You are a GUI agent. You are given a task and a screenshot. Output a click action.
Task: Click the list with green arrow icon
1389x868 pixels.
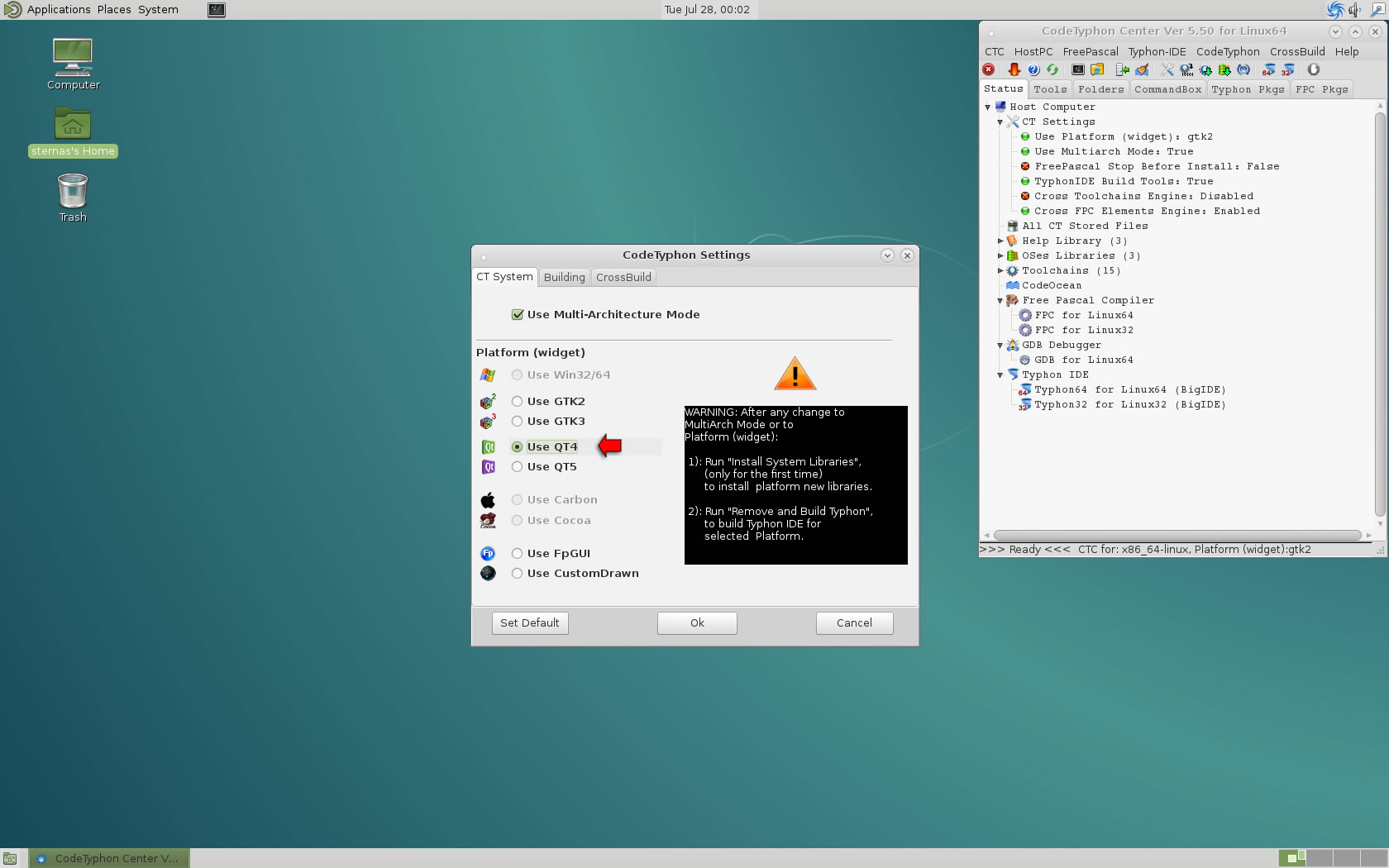[1122, 70]
